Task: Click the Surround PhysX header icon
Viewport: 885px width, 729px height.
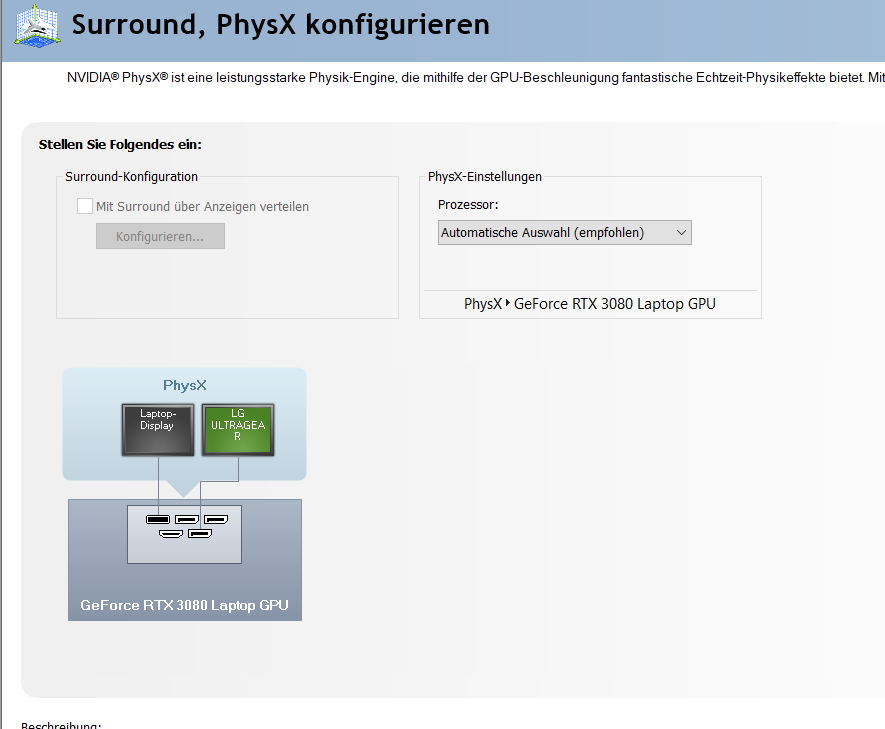Action: pyautogui.click(x=37, y=25)
